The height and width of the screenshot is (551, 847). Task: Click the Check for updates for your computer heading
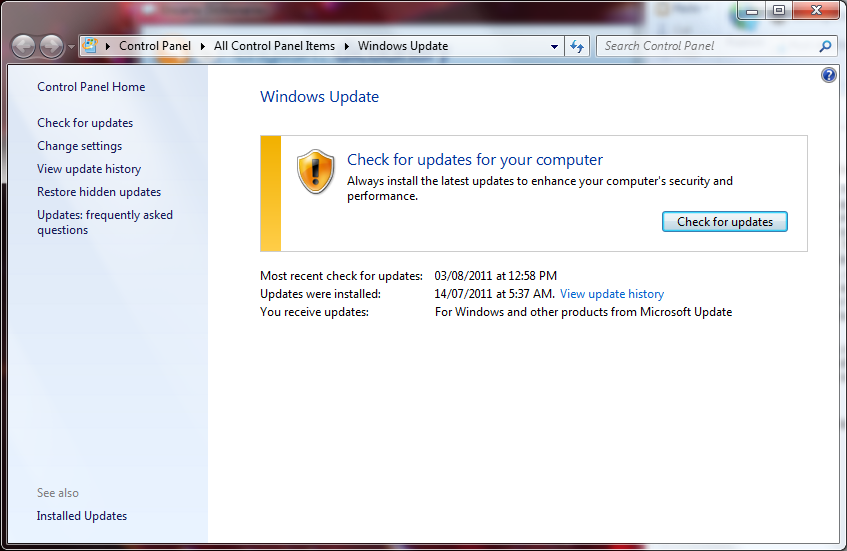pyautogui.click(x=475, y=160)
